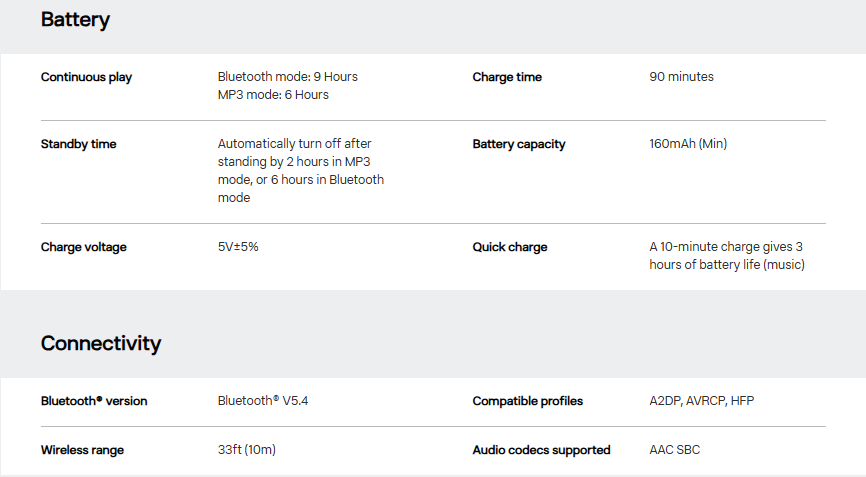Select the "5V±5%" value

coord(238,247)
